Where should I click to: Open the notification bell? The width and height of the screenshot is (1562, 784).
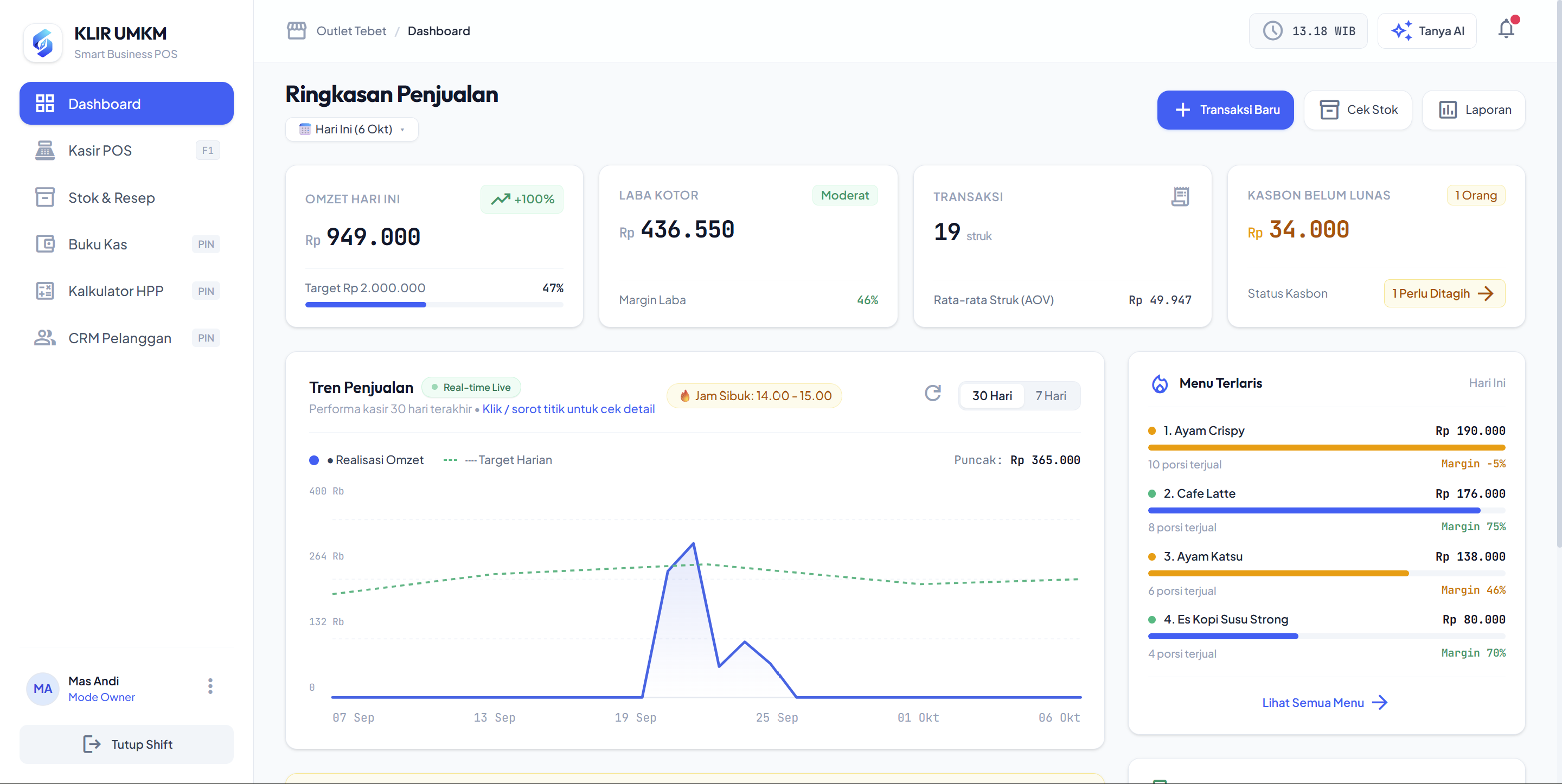(x=1506, y=30)
